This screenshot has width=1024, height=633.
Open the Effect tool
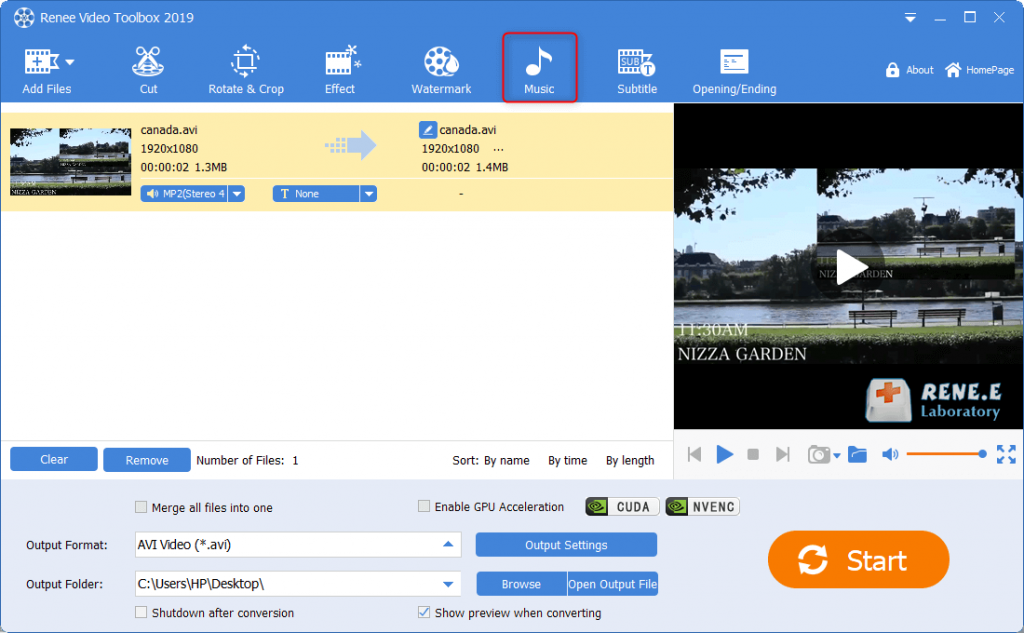[341, 70]
